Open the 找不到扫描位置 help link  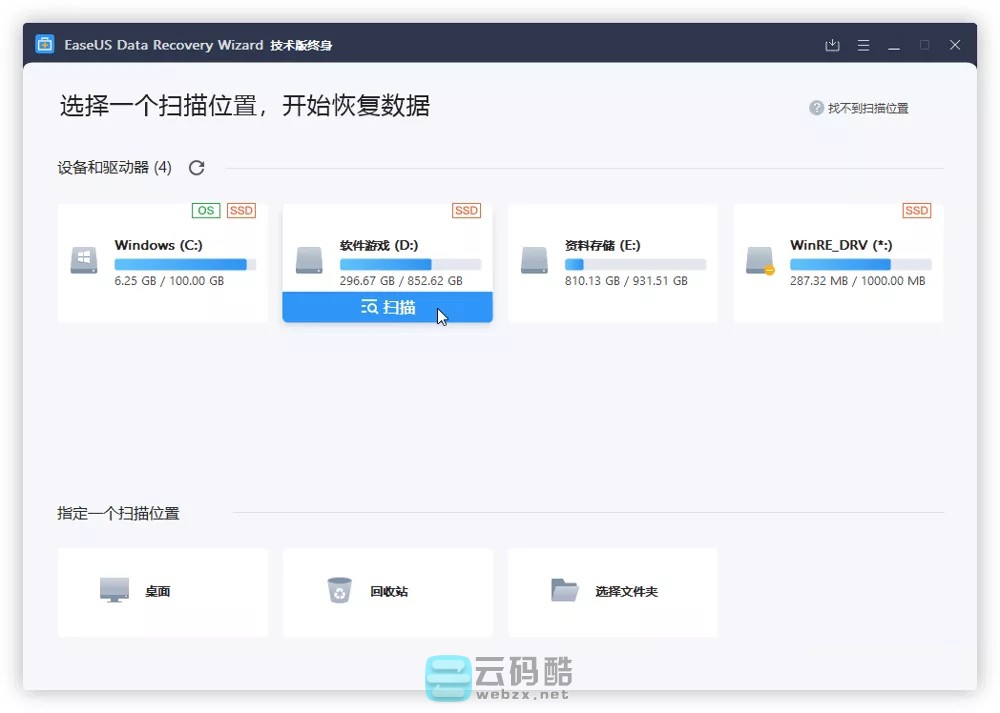click(868, 108)
